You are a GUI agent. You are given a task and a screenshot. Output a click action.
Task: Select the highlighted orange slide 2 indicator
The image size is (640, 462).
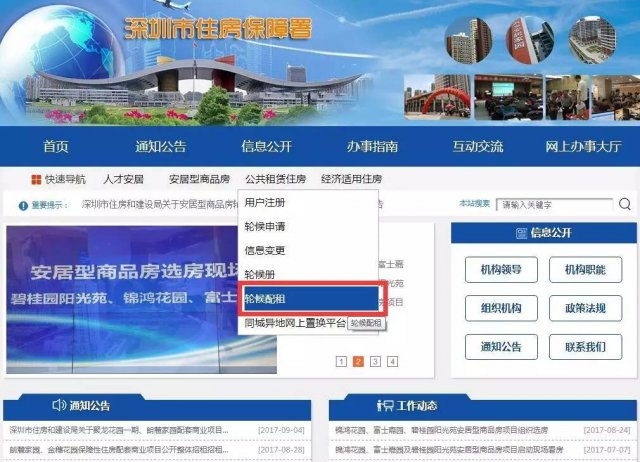tap(358, 361)
